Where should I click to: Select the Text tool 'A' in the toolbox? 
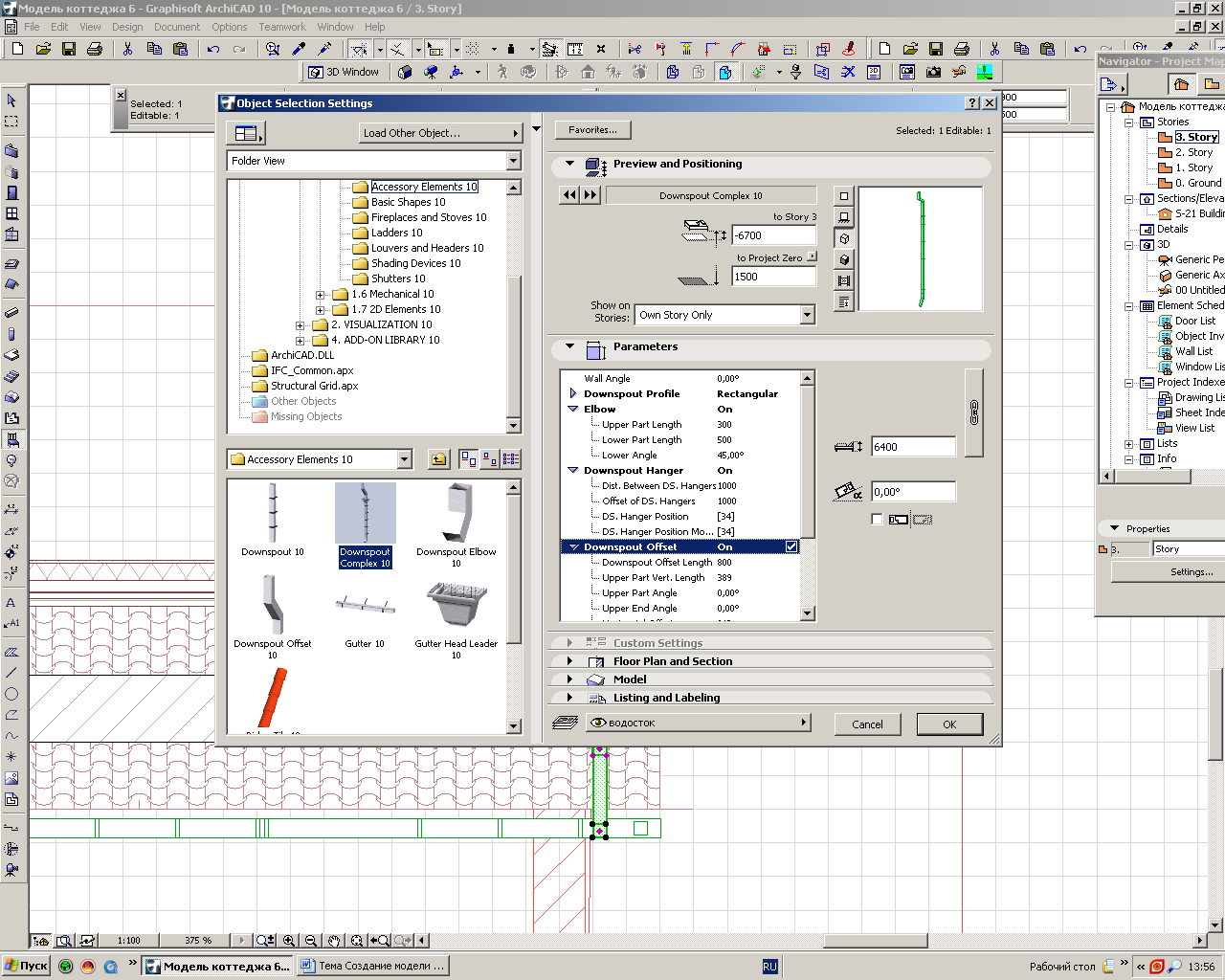pos(11,602)
